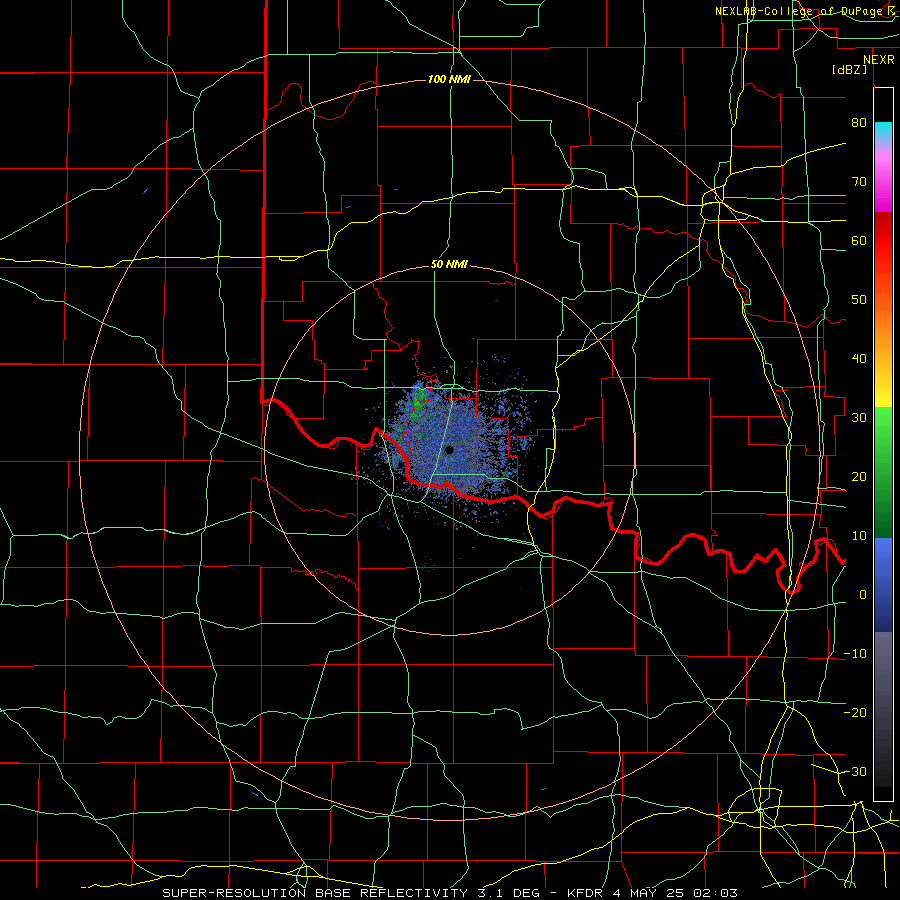Image resolution: width=900 pixels, height=900 pixels.
Task: Click the 10 value on dBZ scale
Action: pos(859,536)
